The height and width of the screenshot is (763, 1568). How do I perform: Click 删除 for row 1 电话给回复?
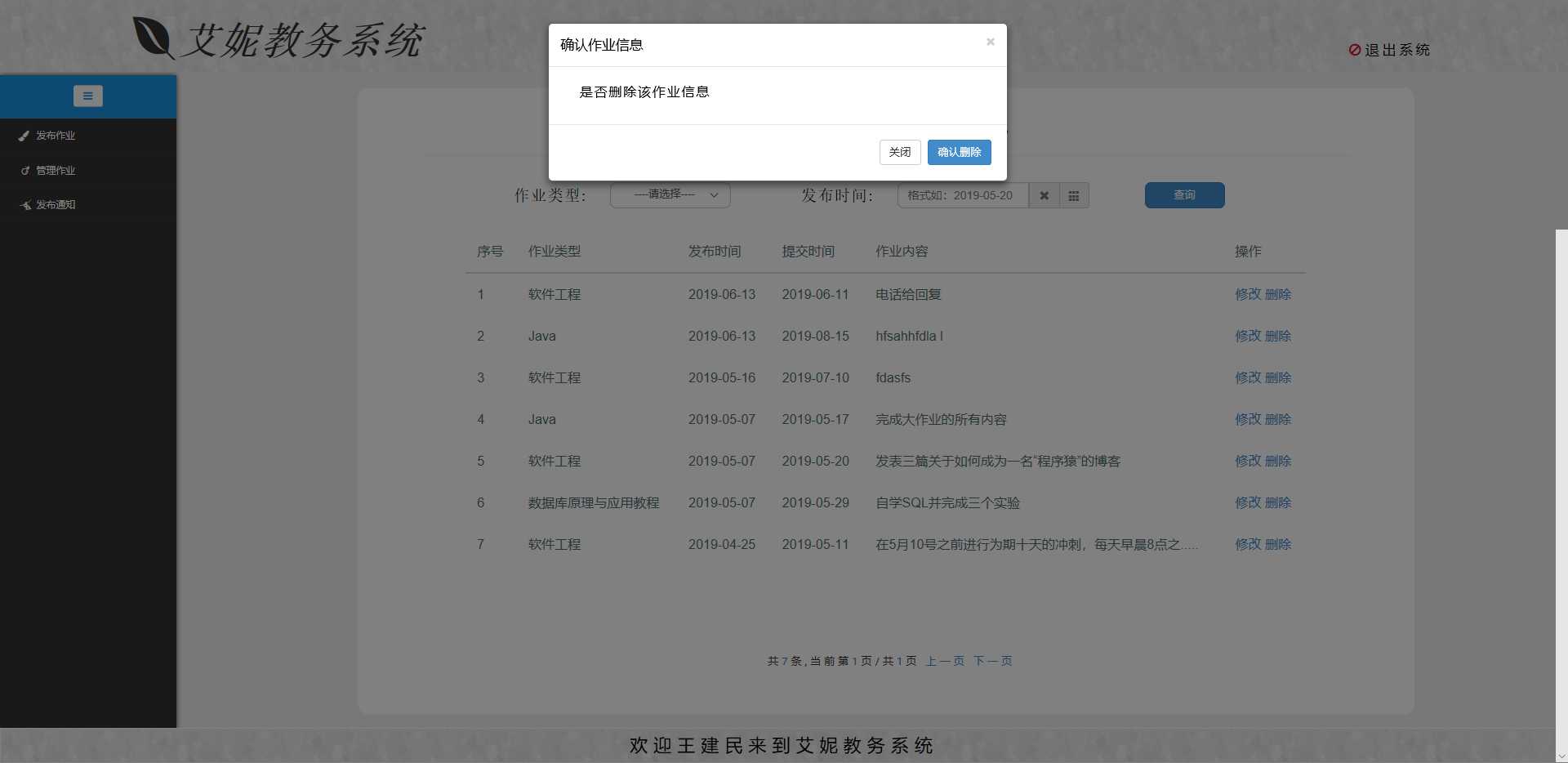1278,294
